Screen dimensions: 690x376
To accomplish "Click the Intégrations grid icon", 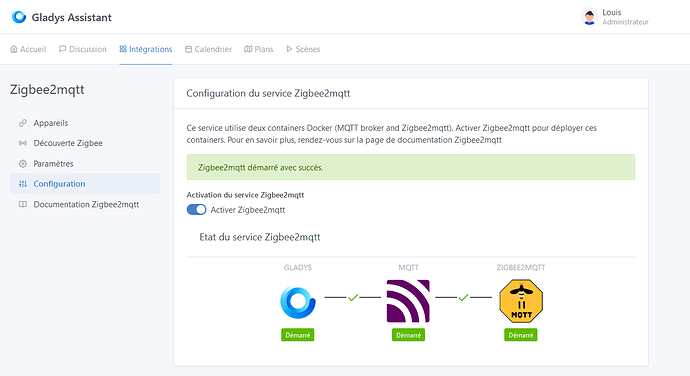I will click(123, 49).
